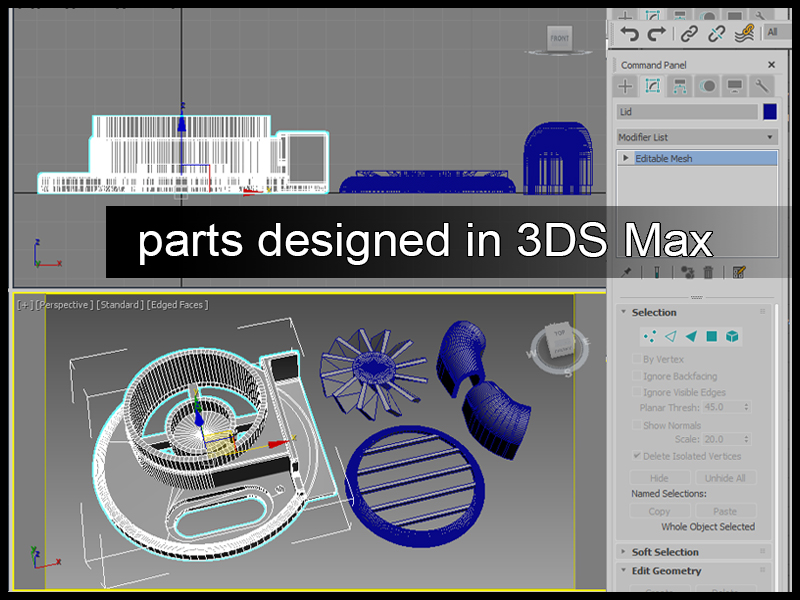Viewport: 800px width, 600px height.
Task: Collapse the Selection rollout
Action: point(623,312)
